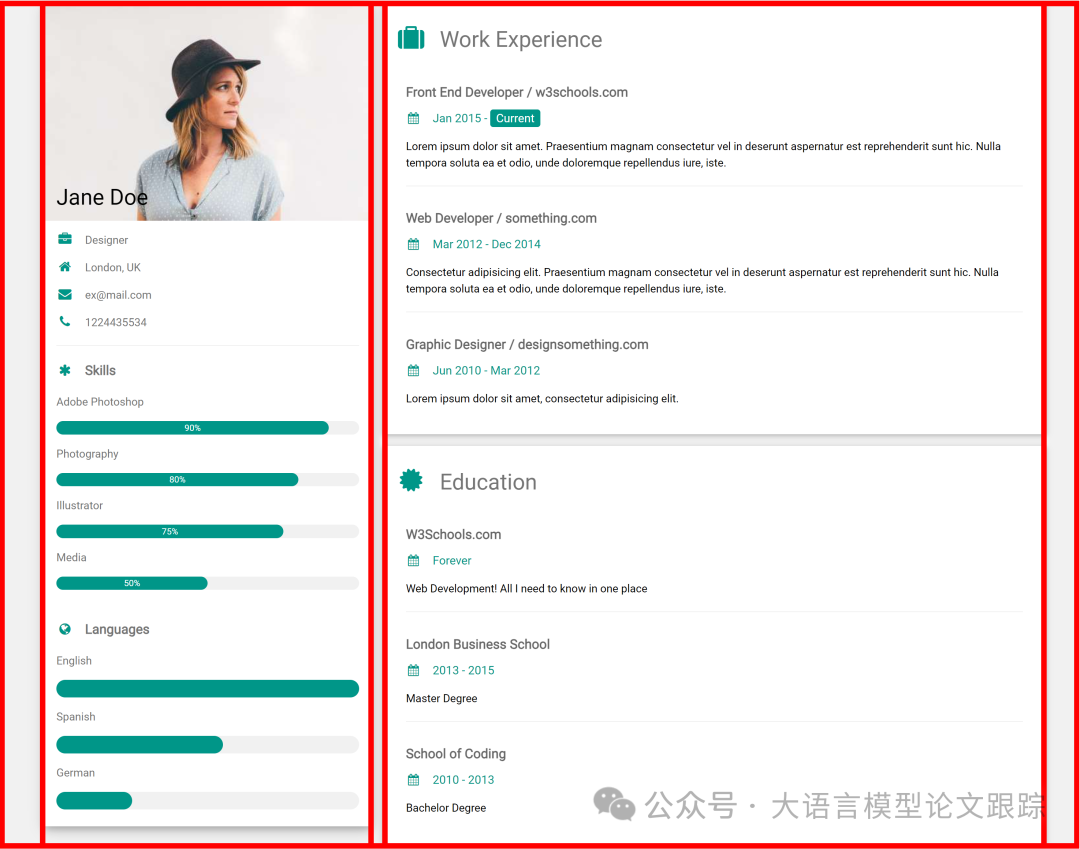Click the Jun 2010 - Mar 2012 date
Viewport: 1080px width, 849px height.
(x=486, y=370)
